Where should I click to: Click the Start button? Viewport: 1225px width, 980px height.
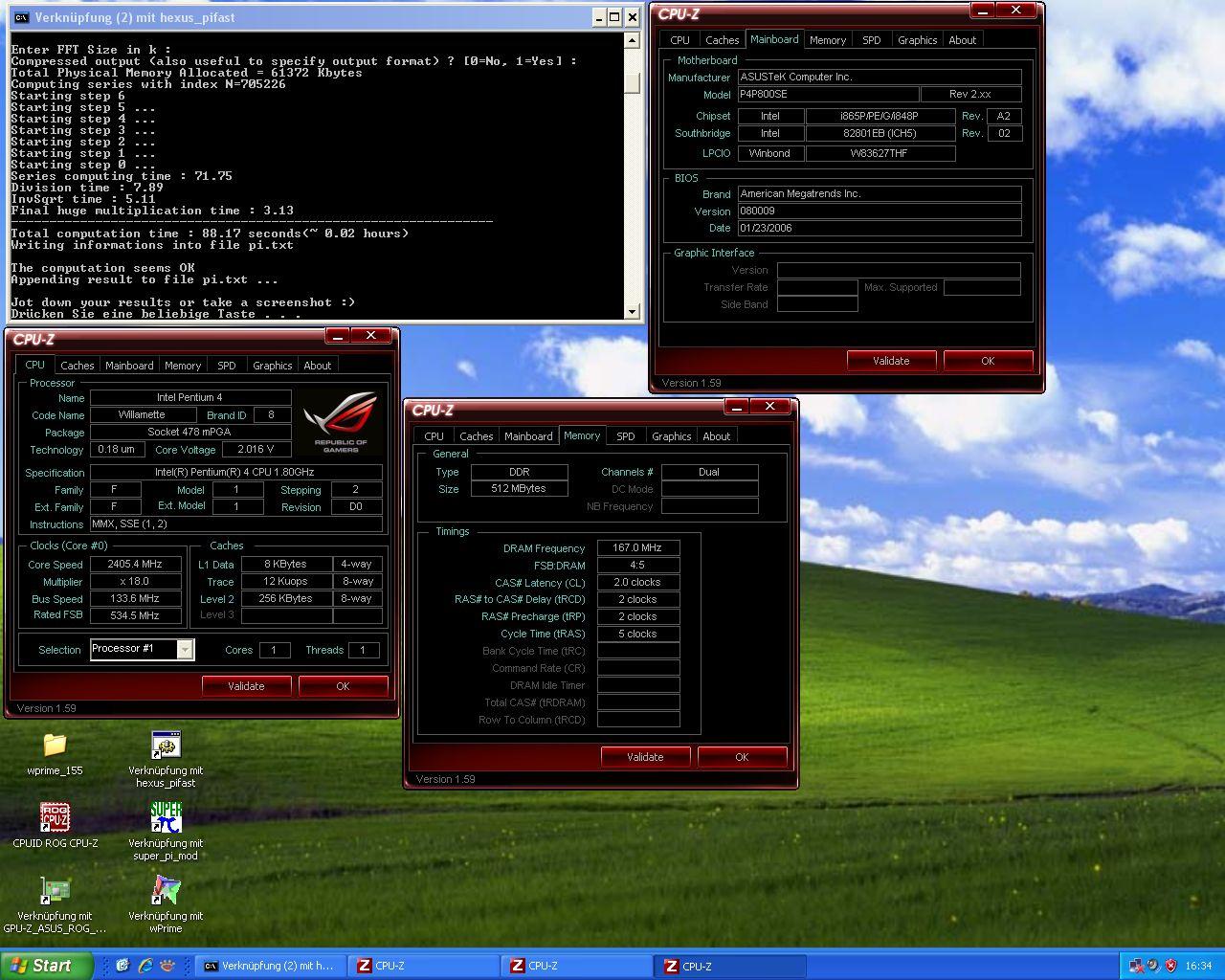(x=46, y=966)
